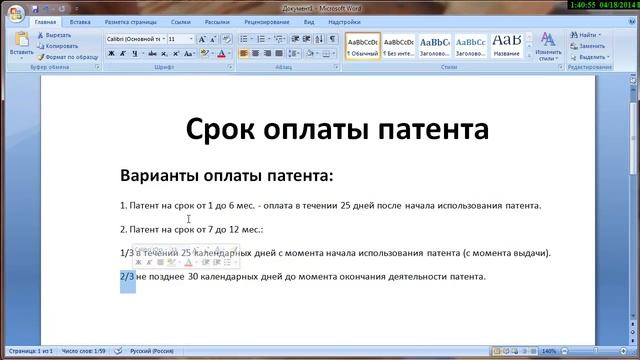Apply numbered list
640x360 pixels.
(261, 39)
